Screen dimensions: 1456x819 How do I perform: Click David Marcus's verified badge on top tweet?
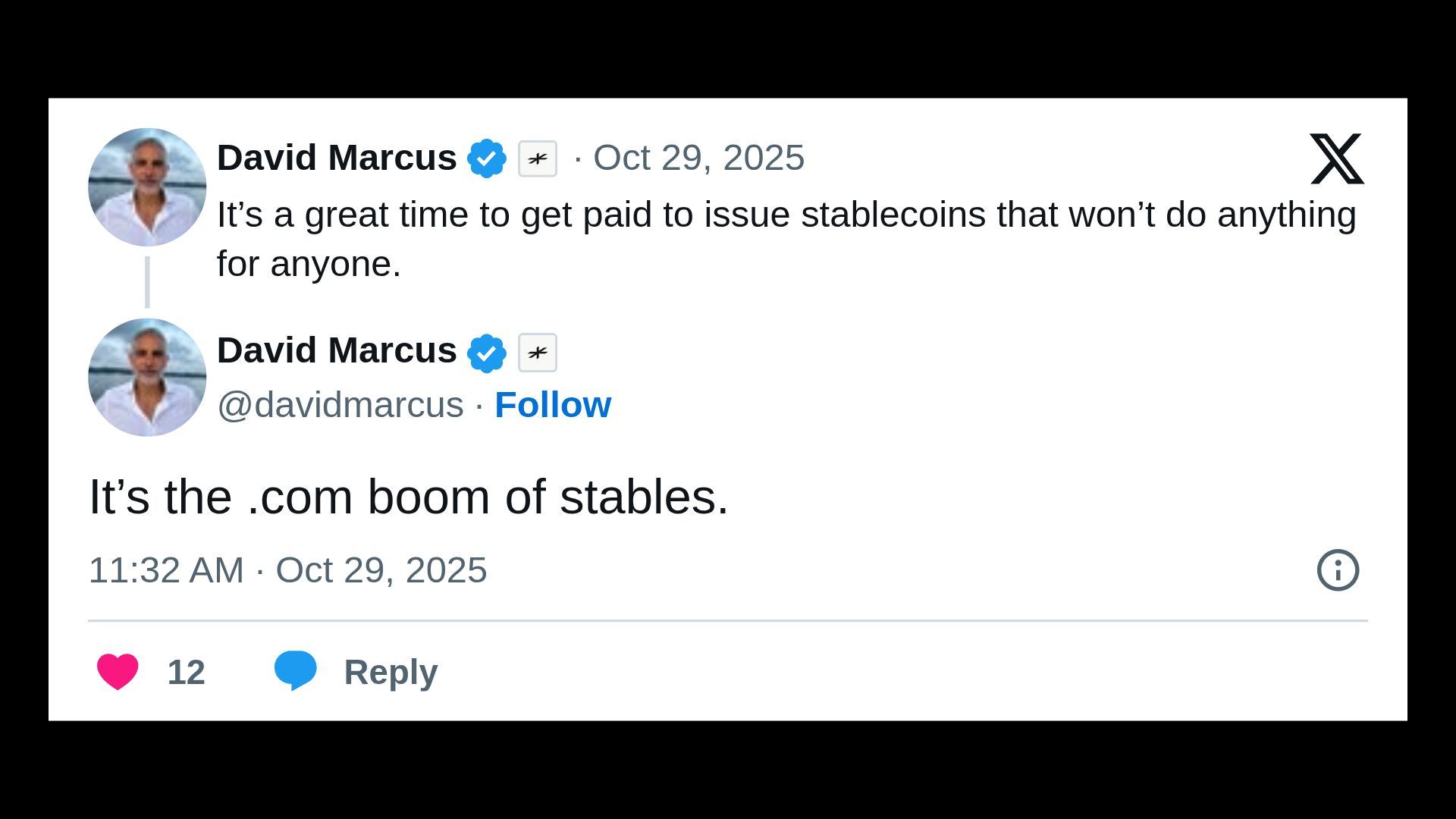(x=488, y=158)
